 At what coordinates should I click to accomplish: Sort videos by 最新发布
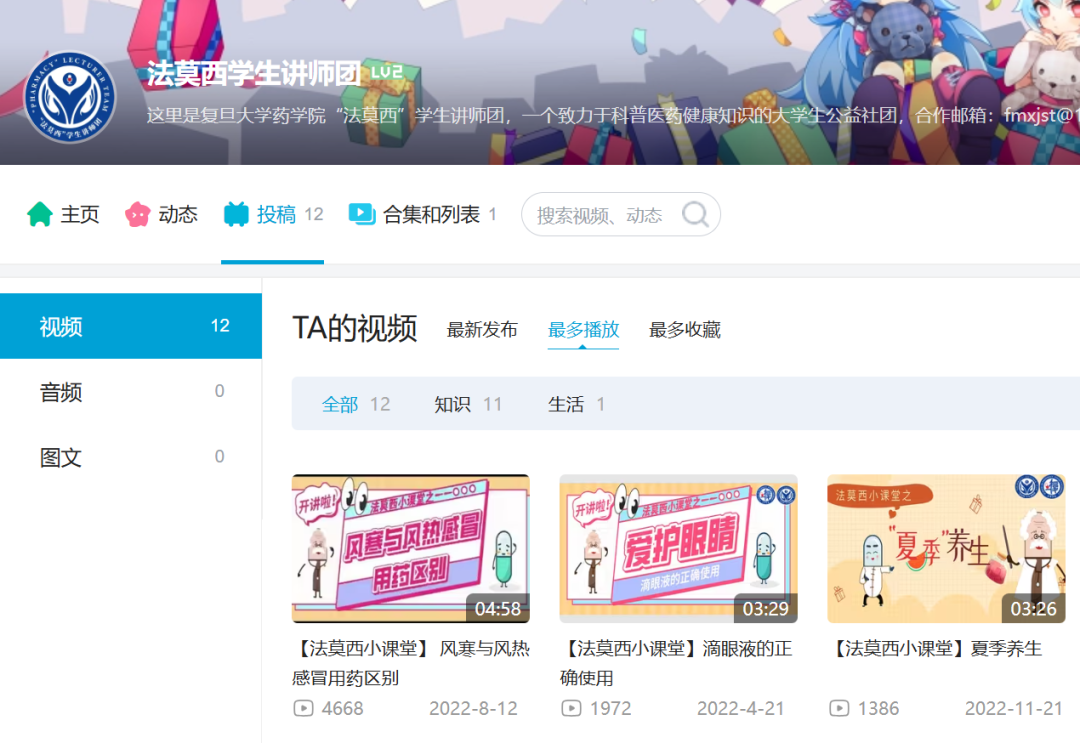click(x=482, y=330)
